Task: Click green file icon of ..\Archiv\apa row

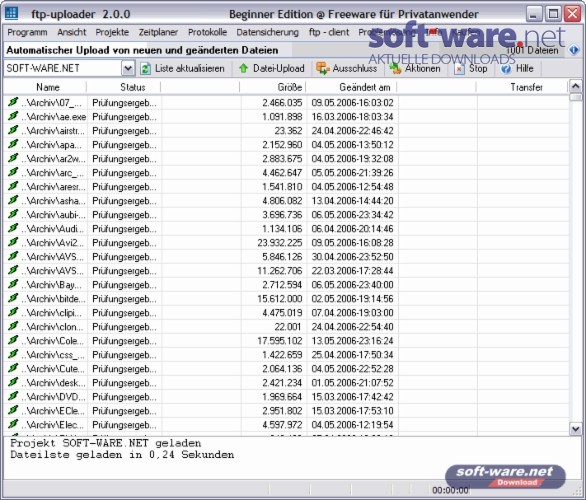Action: 13,144
